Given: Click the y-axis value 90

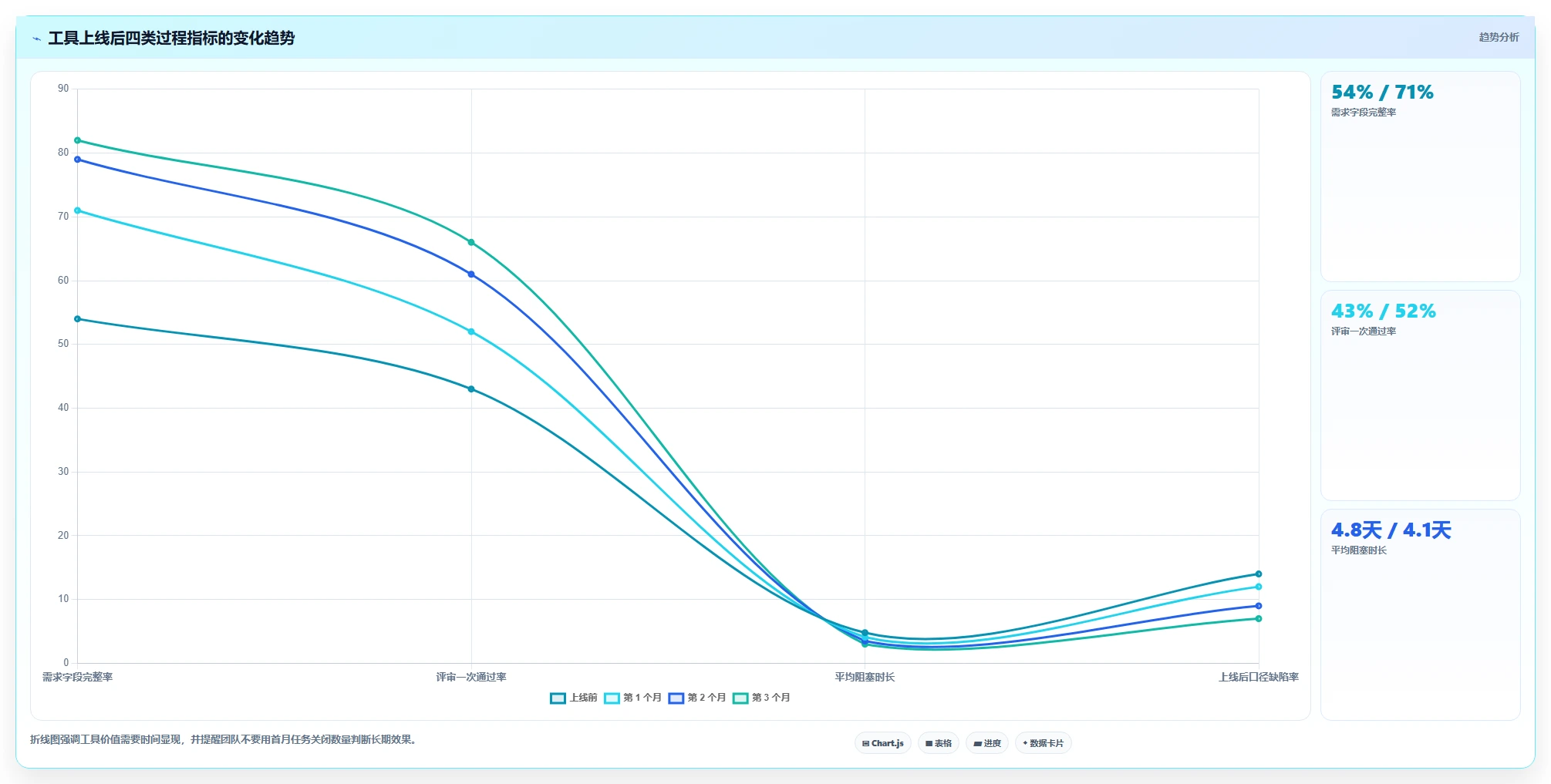Looking at the screenshot, I should (63, 89).
